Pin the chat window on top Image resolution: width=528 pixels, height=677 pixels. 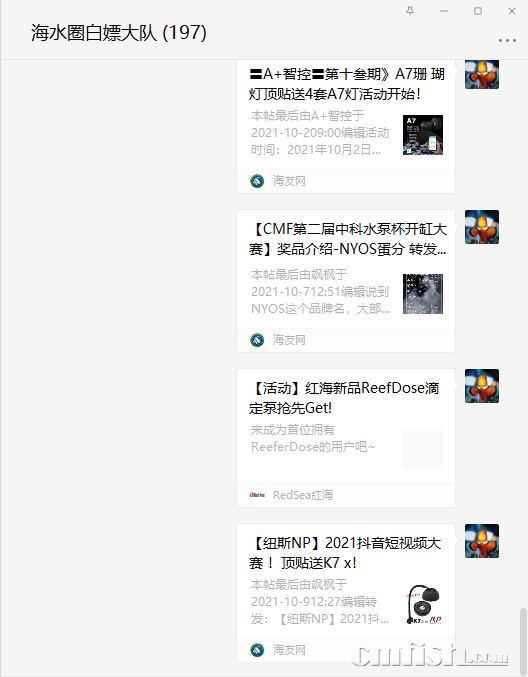410,11
